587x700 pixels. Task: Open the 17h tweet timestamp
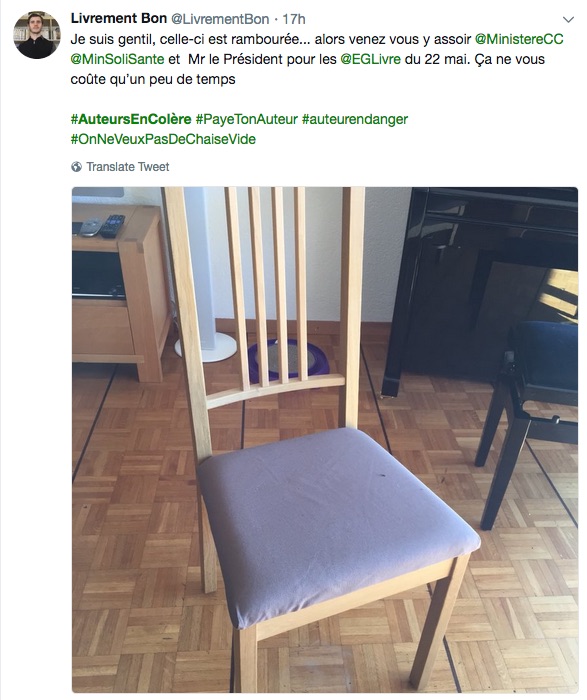[x=294, y=19]
